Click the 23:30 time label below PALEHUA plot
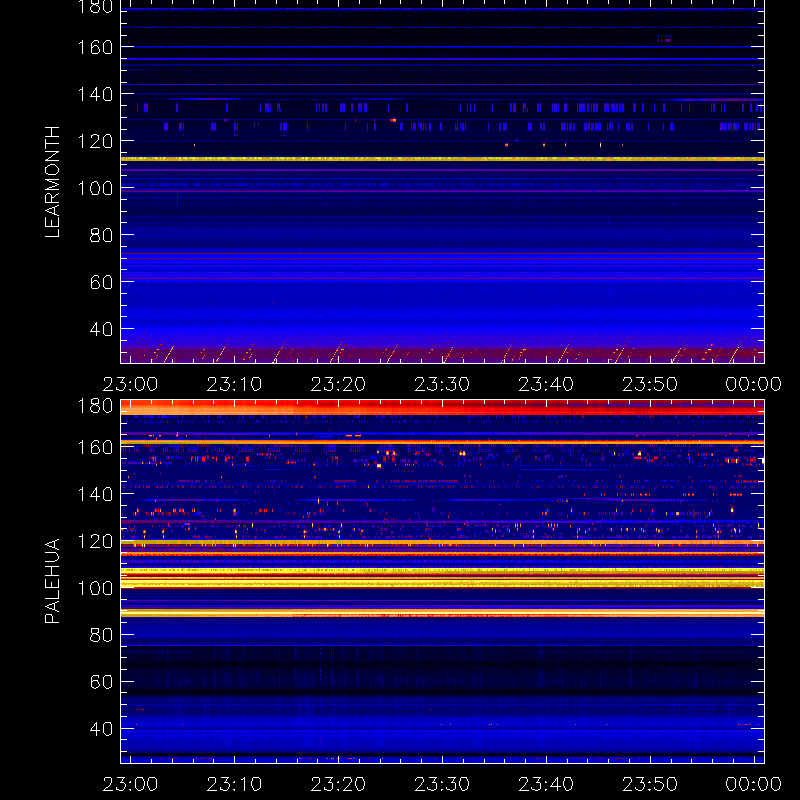Screen dimensions: 800x800 click(x=442, y=784)
